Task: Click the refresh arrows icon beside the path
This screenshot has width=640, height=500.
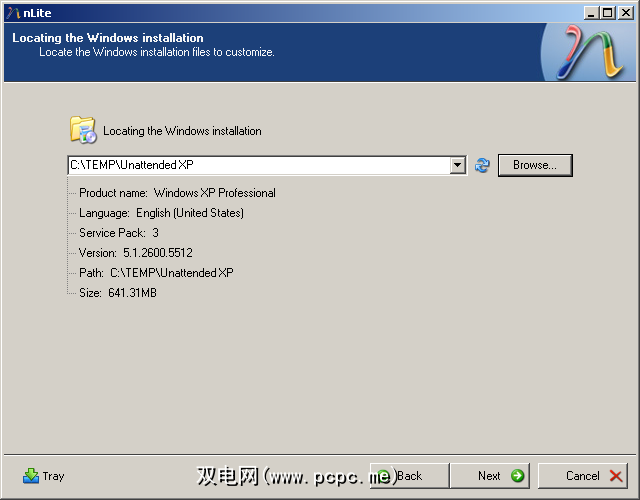Action: click(x=482, y=165)
